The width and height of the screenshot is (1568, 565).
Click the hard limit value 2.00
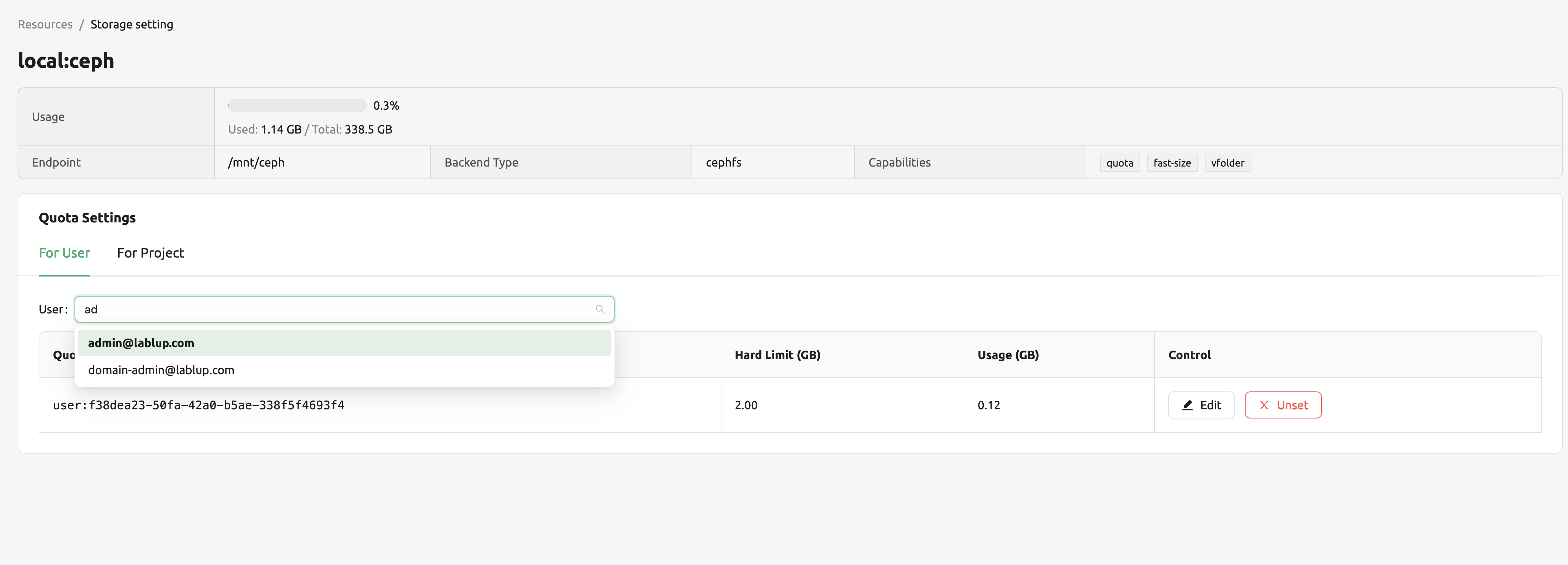(x=746, y=405)
